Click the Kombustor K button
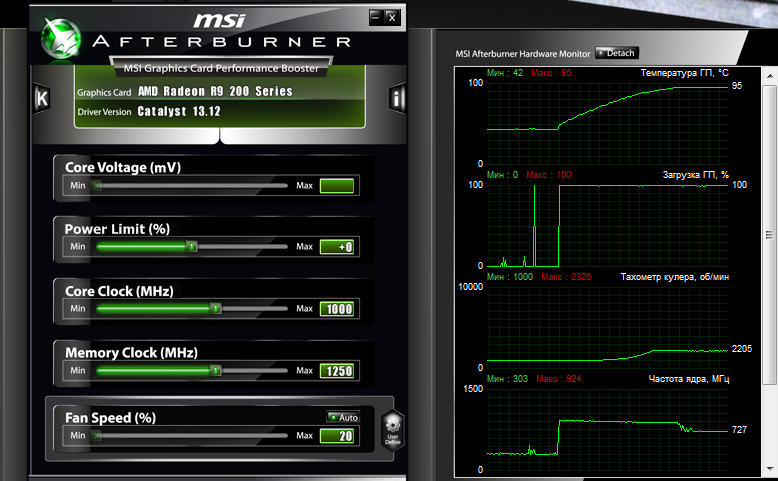This screenshot has width=778, height=481. tap(42, 99)
